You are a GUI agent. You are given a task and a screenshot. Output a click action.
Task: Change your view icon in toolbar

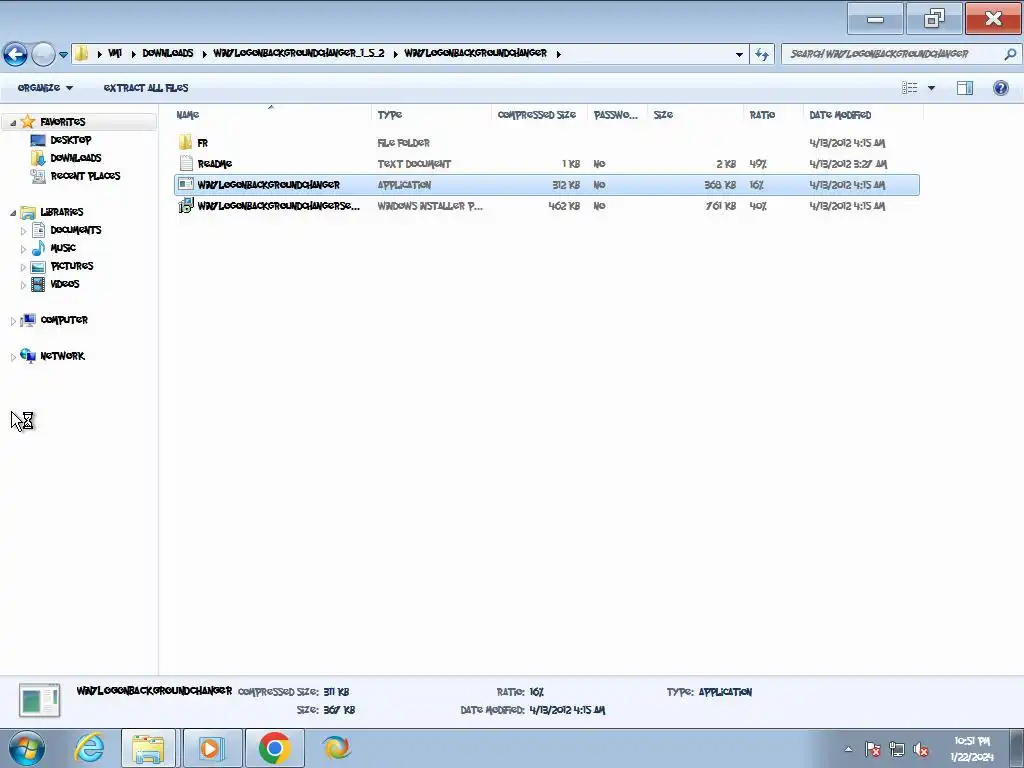tap(910, 88)
